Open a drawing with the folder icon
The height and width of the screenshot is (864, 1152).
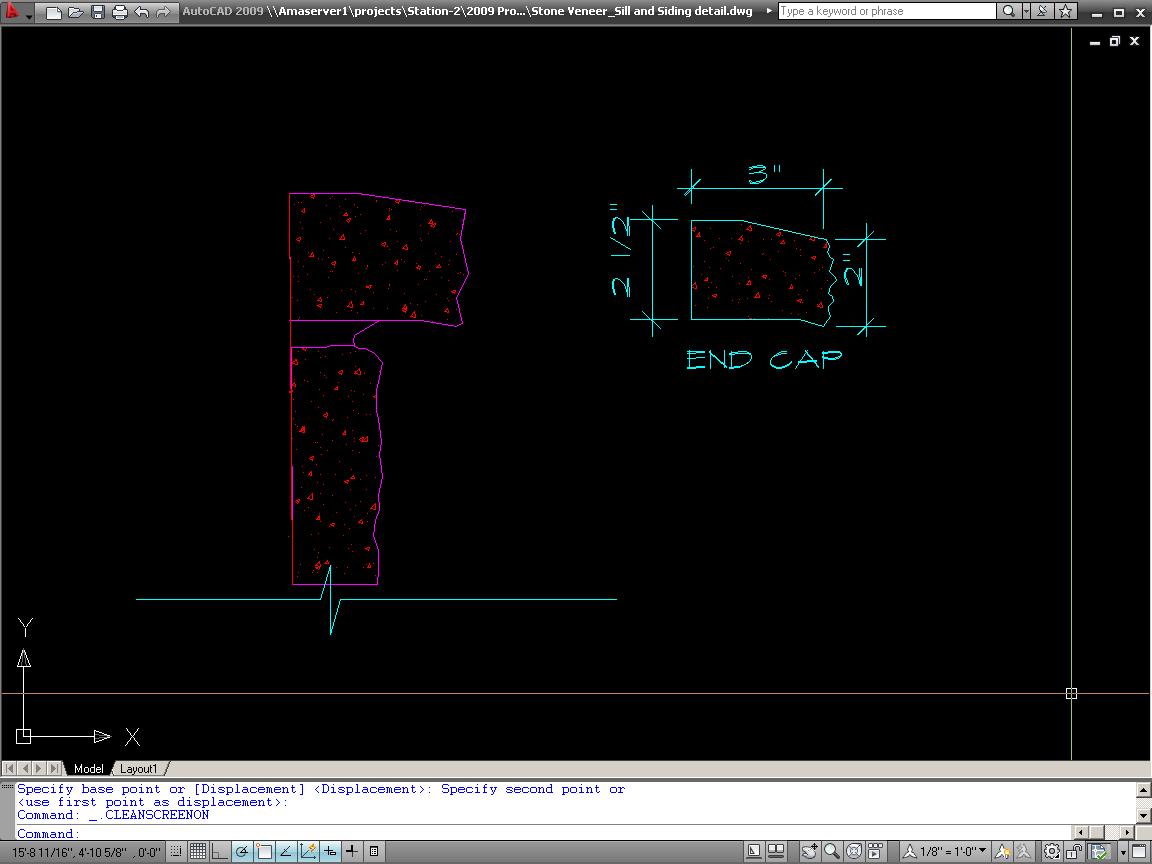pyautogui.click(x=76, y=12)
